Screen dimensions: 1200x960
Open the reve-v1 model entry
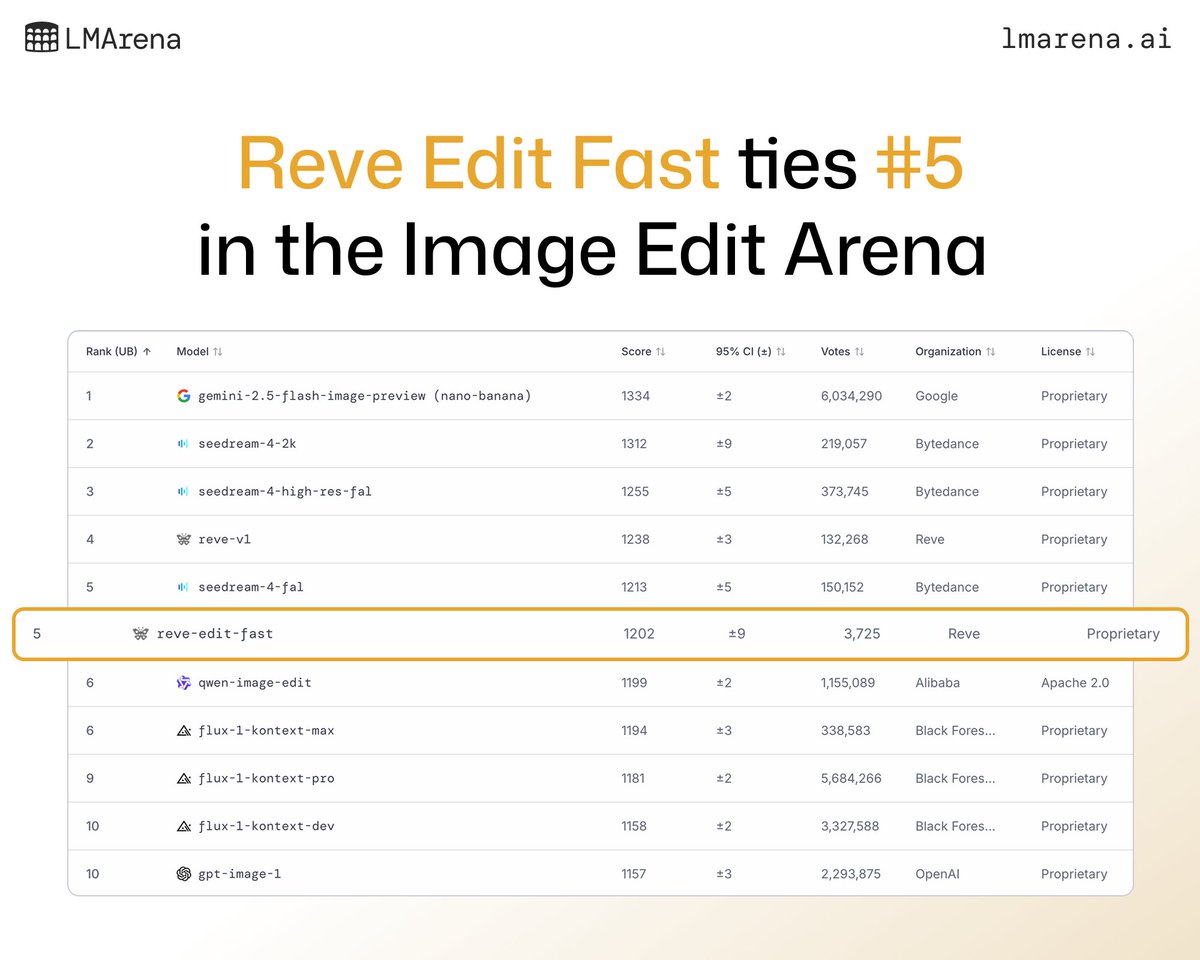click(225, 540)
